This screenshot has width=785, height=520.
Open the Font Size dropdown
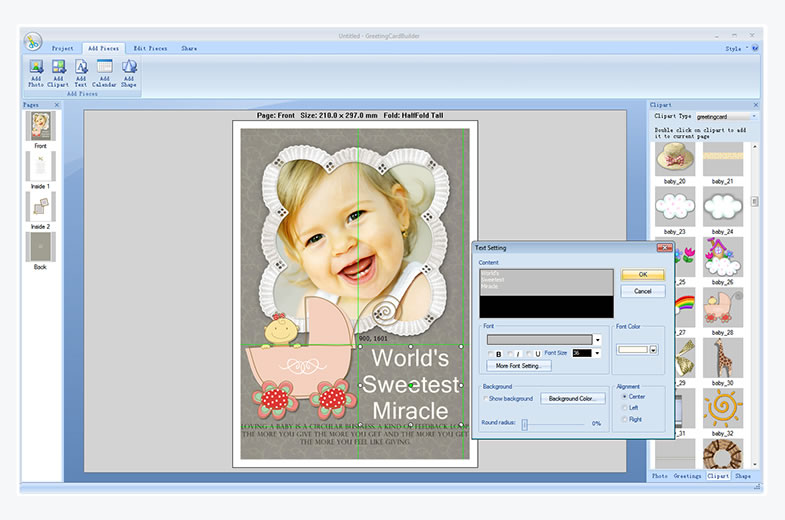(x=597, y=353)
